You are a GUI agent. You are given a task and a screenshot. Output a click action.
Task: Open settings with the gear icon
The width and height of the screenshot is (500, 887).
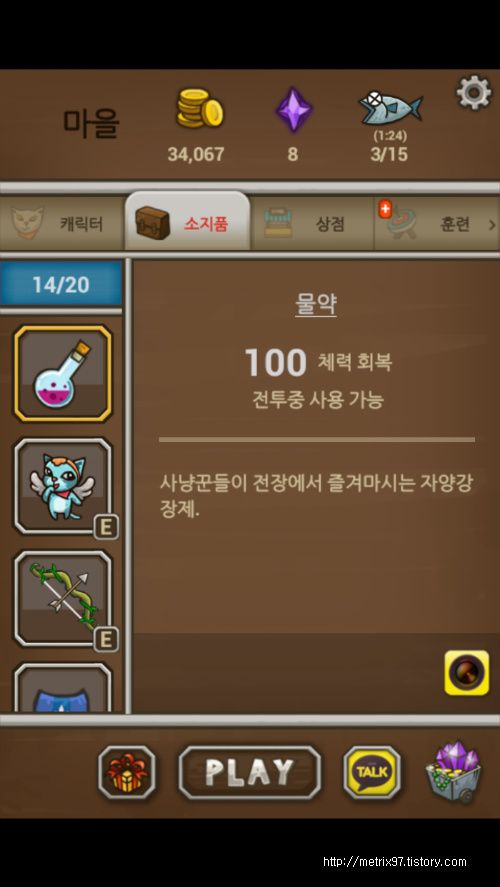tap(474, 92)
